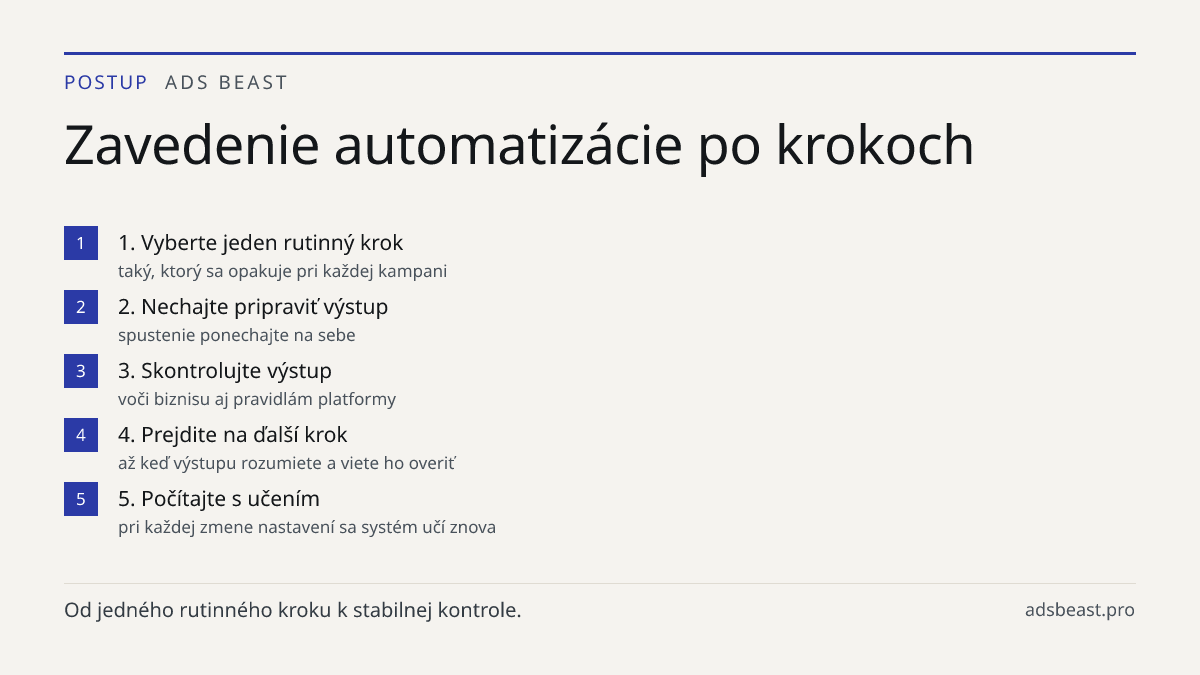Click the blue number 5 badge

pyautogui.click(x=81, y=499)
